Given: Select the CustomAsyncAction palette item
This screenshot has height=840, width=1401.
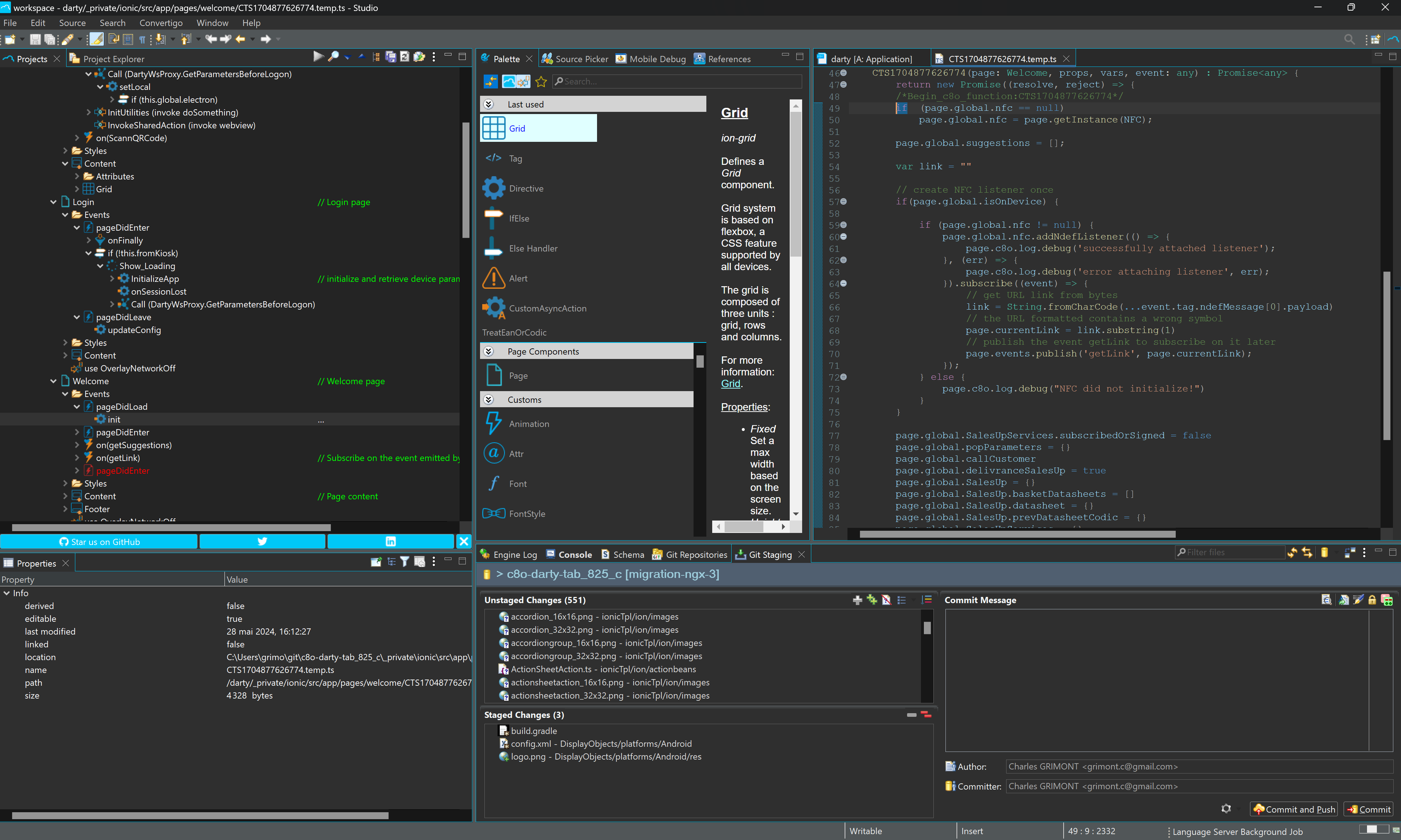Looking at the screenshot, I should click(x=535, y=308).
